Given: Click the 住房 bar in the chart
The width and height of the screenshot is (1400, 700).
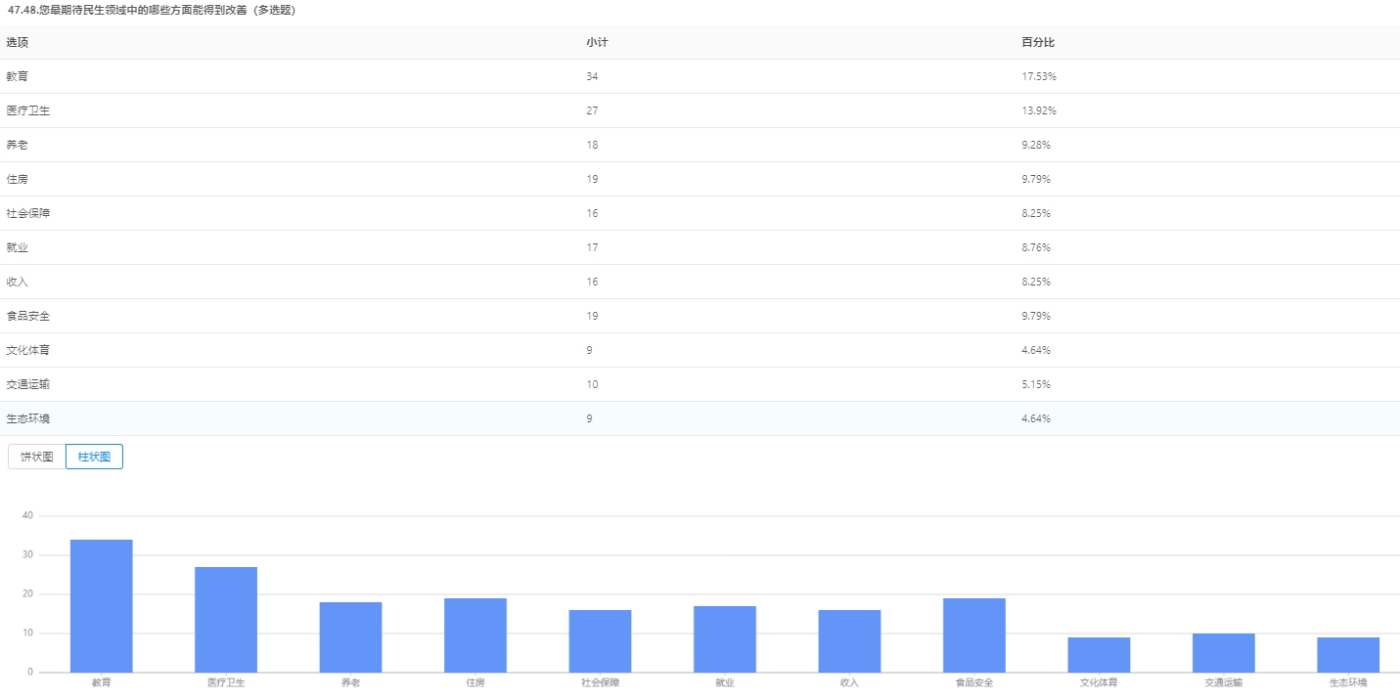Looking at the screenshot, I should (x=475, y=635).
